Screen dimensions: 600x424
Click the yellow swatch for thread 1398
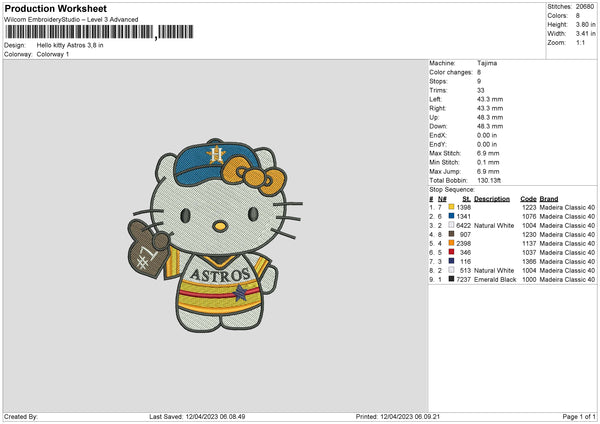pos(451,207)
